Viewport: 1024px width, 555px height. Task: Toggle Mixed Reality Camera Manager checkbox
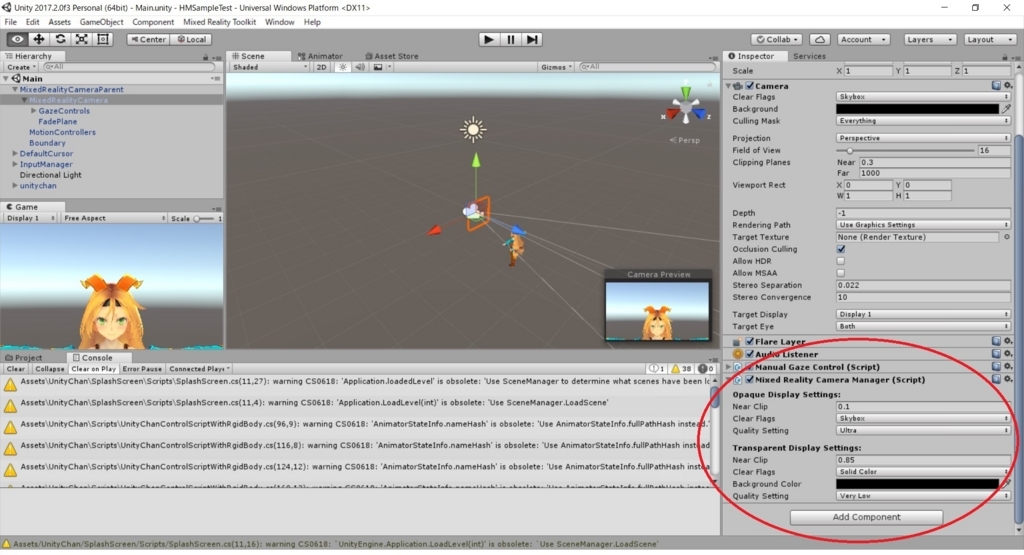tap(750, 379)
